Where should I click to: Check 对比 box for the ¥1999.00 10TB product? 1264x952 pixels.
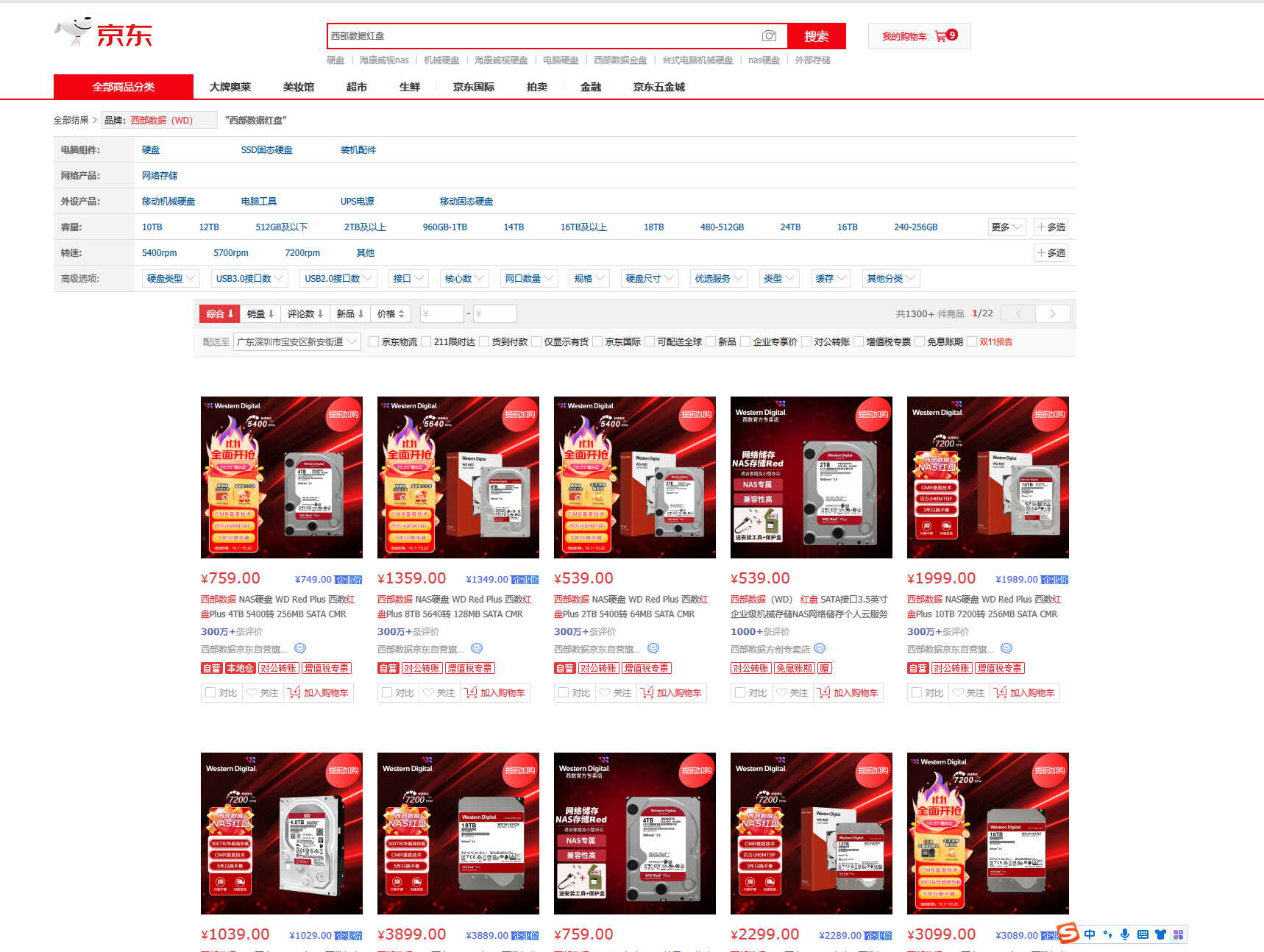click(917, 692)
